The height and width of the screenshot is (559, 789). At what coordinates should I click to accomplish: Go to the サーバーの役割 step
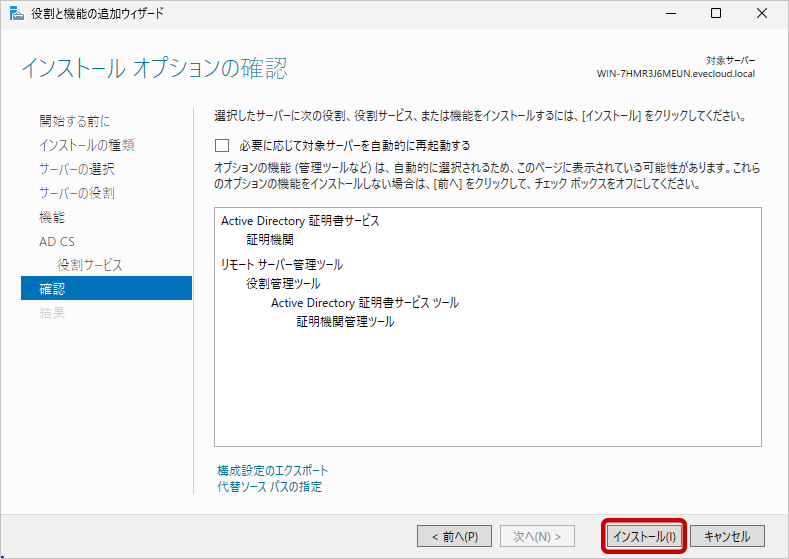tap(77, 193)
